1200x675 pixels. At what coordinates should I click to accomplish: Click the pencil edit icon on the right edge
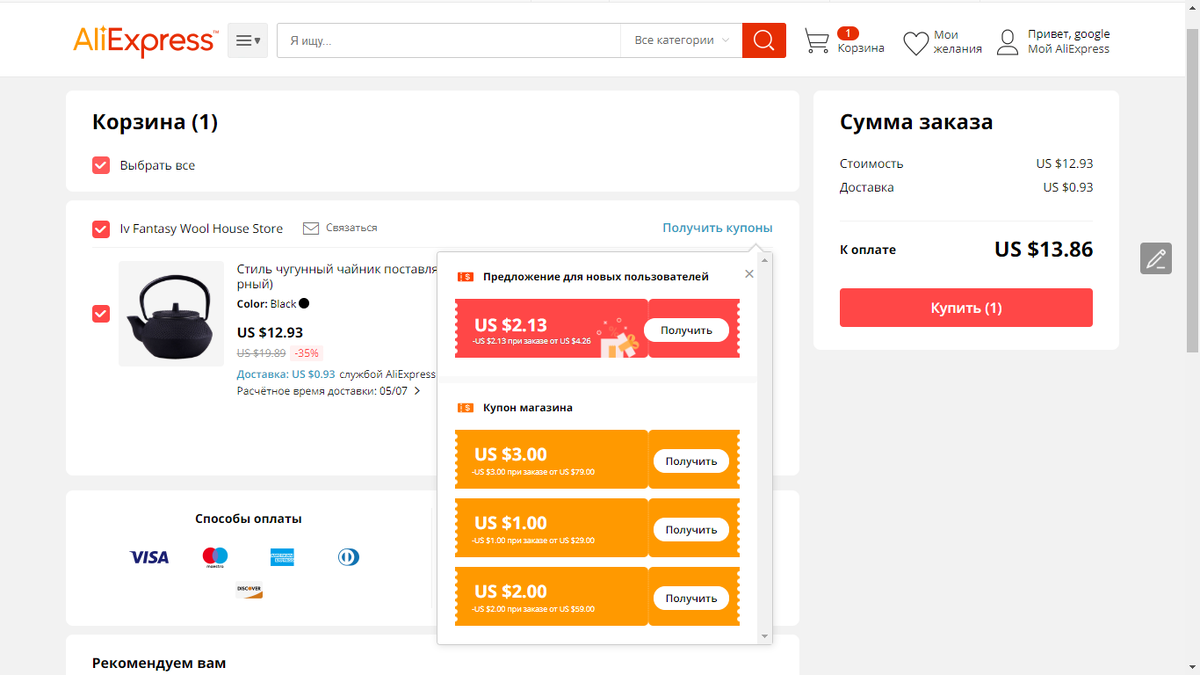(x=1156, y=258)
